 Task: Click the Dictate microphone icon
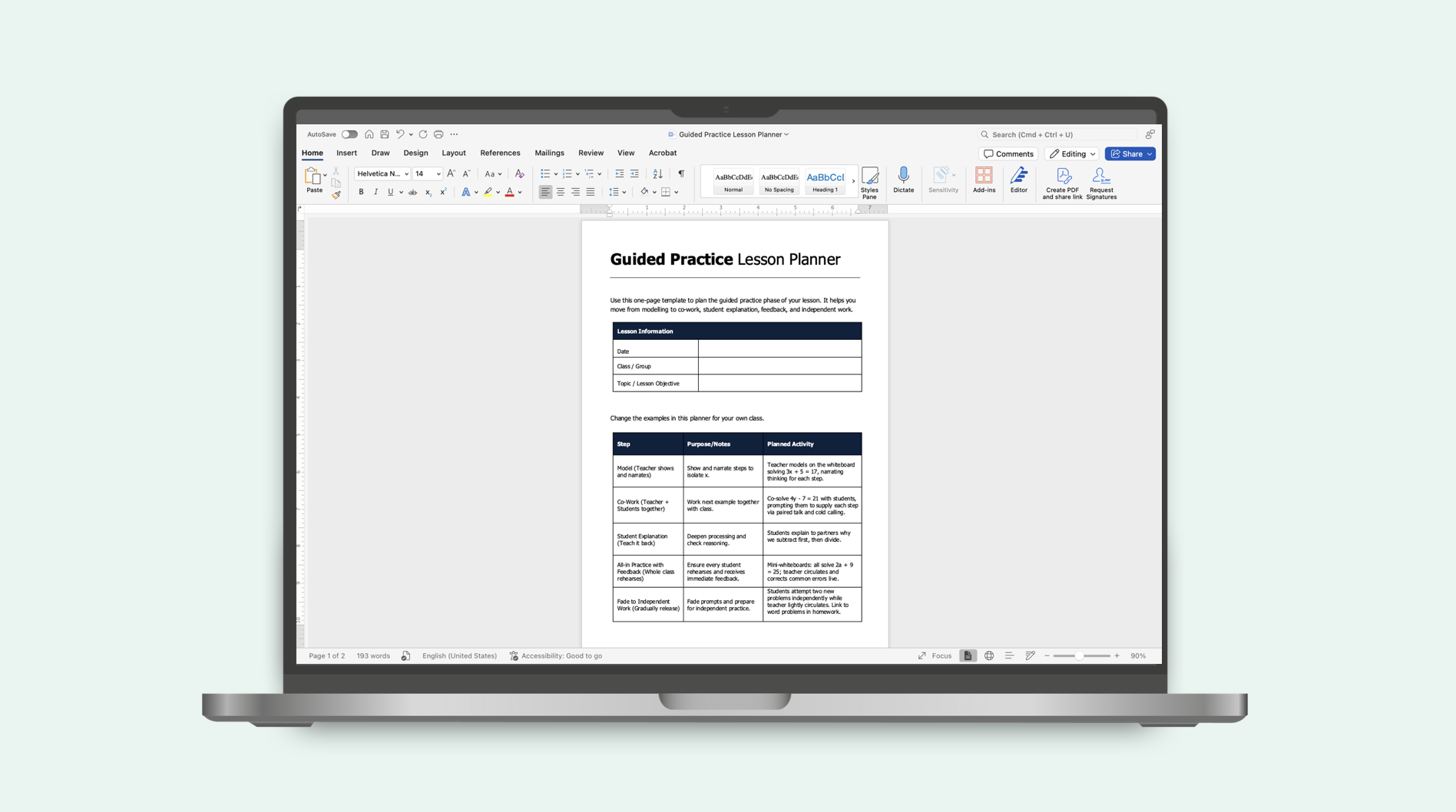[903, 177]
